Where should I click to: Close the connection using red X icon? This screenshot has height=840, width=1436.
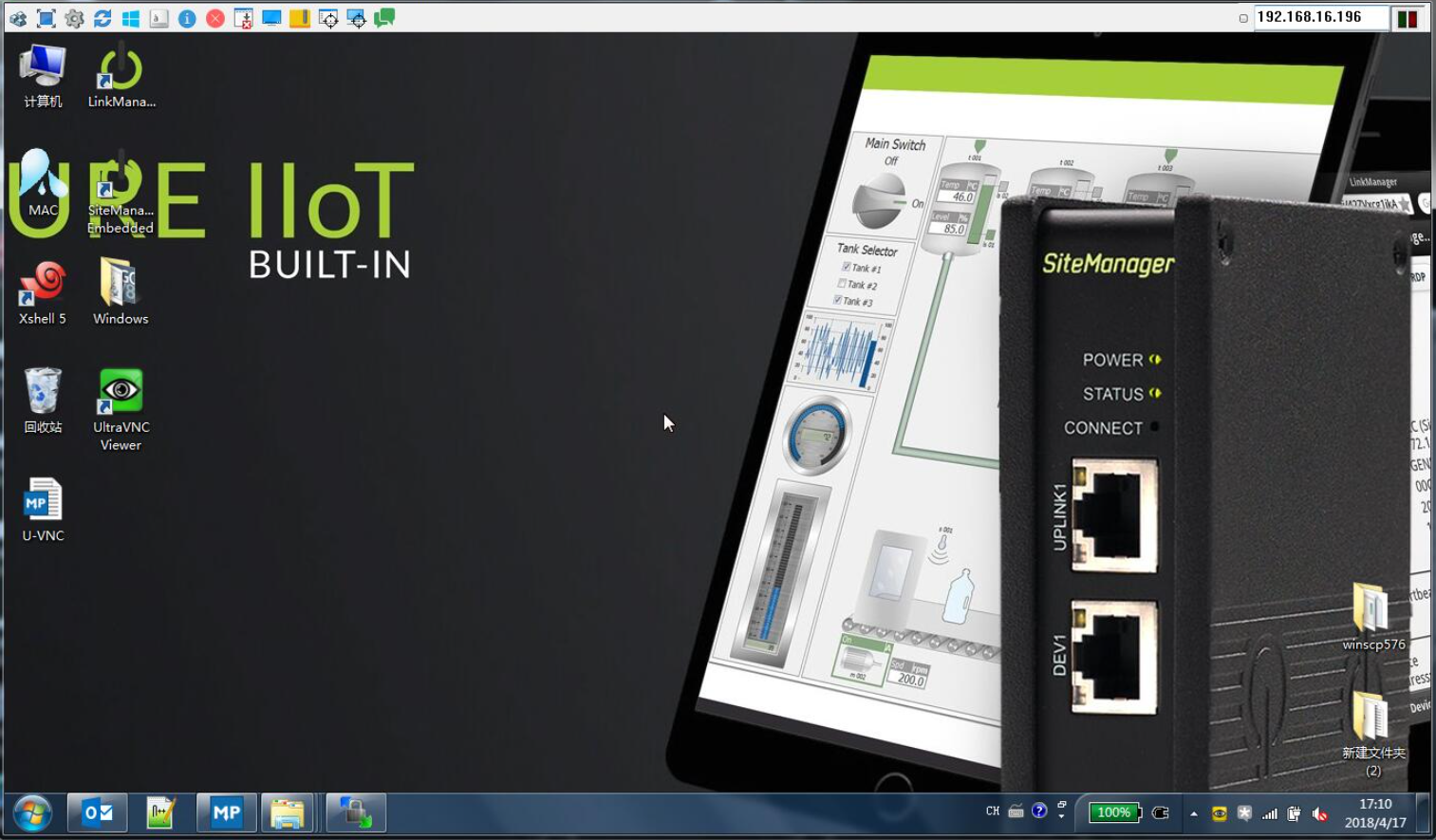215,18
